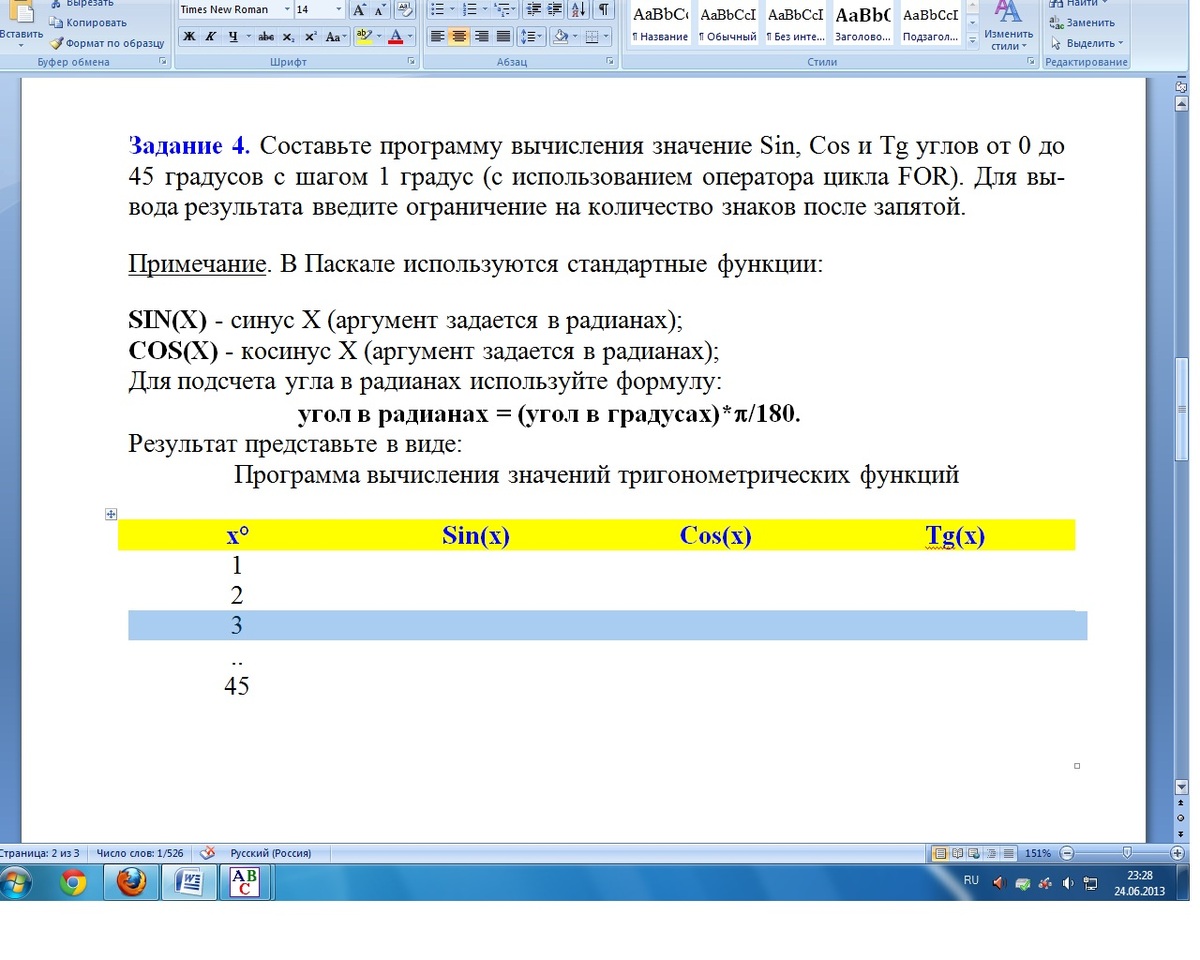Toggle bold formatting (Ж)
Screen dimensions: 1200x960
[x=188, y=37]
